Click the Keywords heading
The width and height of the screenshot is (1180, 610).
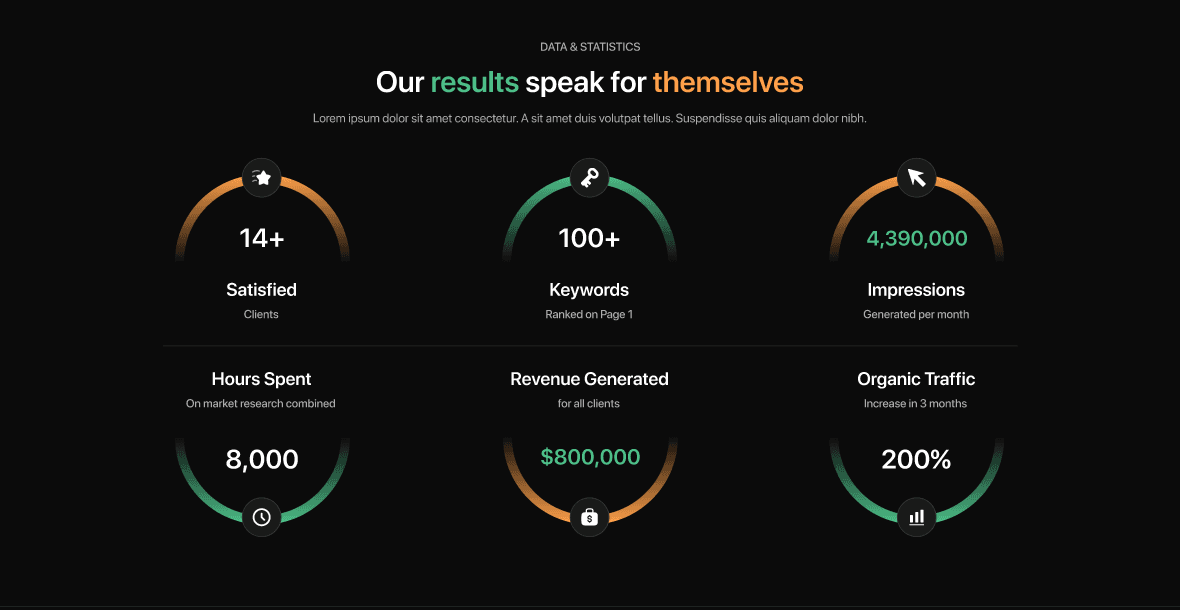pos(590,290)
